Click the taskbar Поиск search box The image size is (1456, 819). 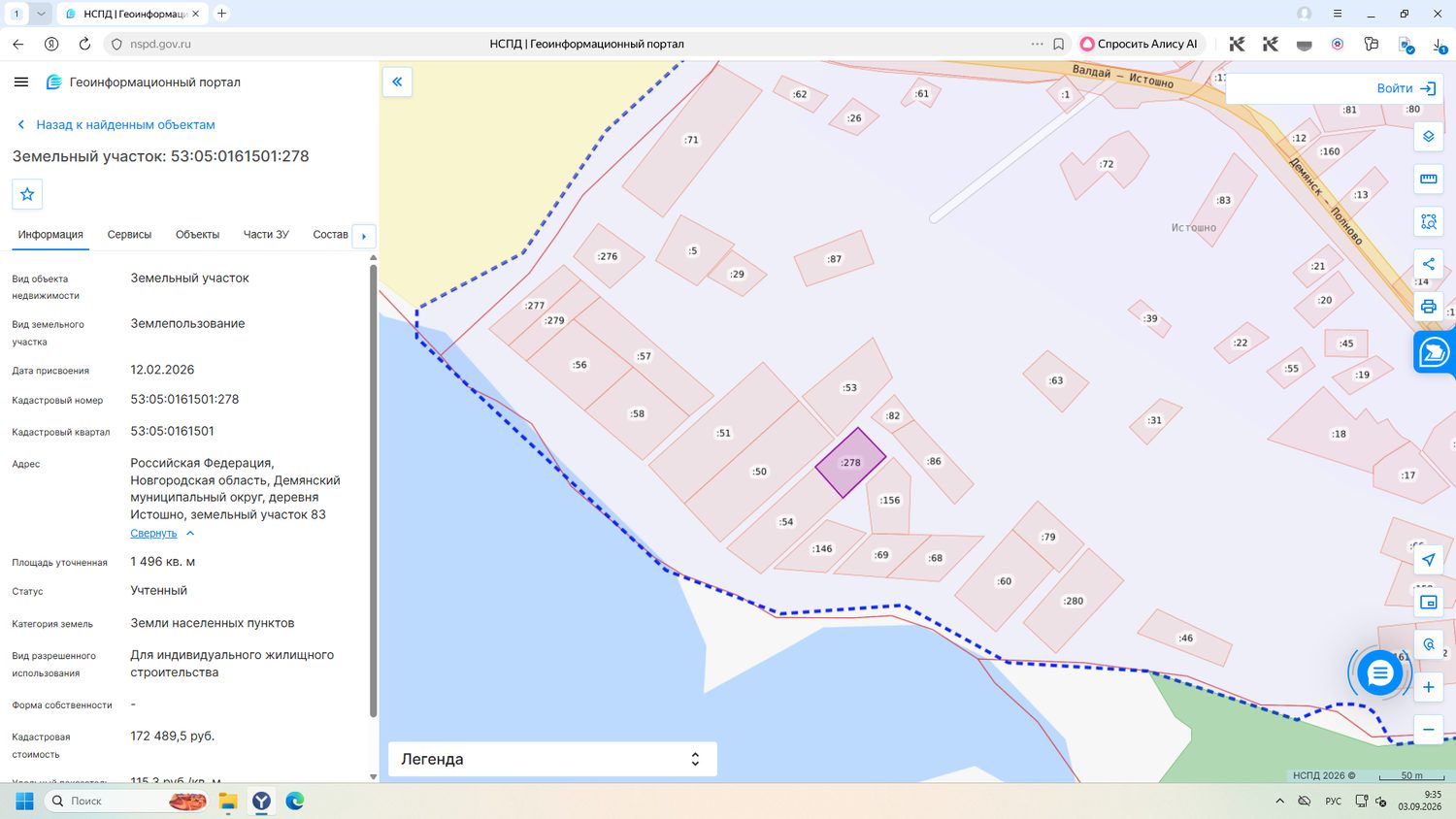(x=126, y=801)
